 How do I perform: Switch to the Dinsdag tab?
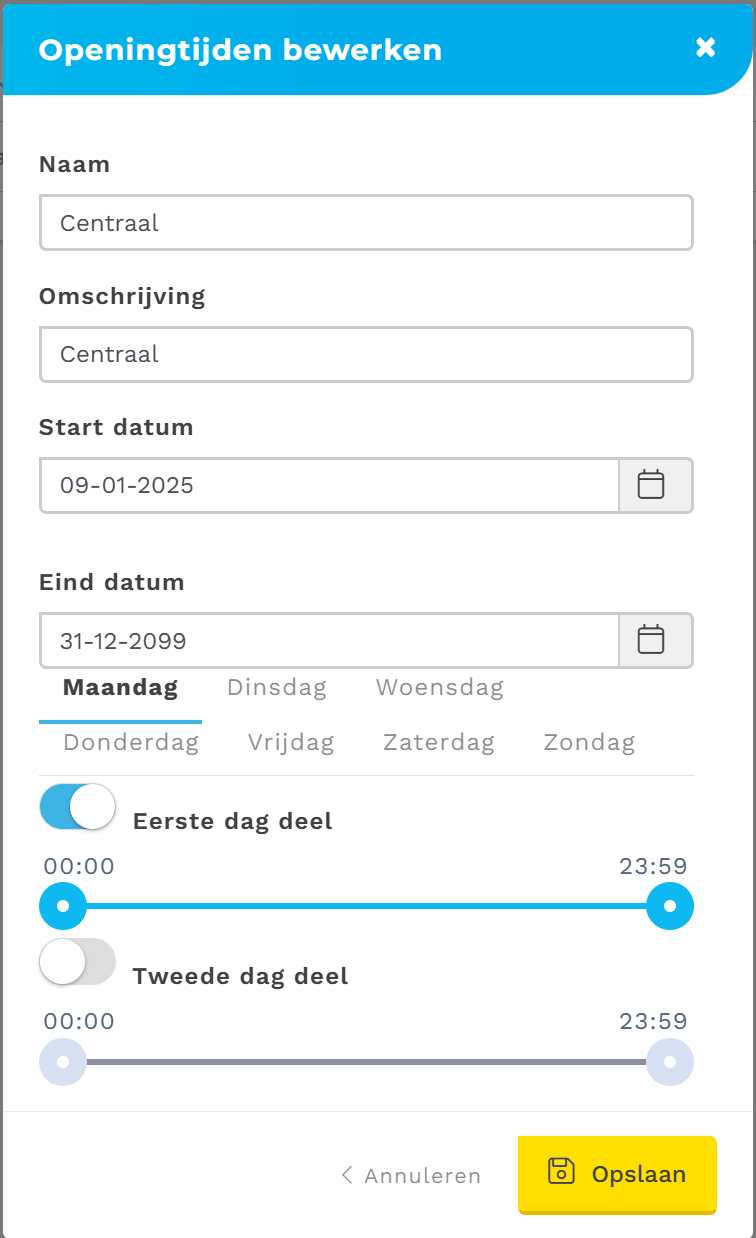coord(276,688)
